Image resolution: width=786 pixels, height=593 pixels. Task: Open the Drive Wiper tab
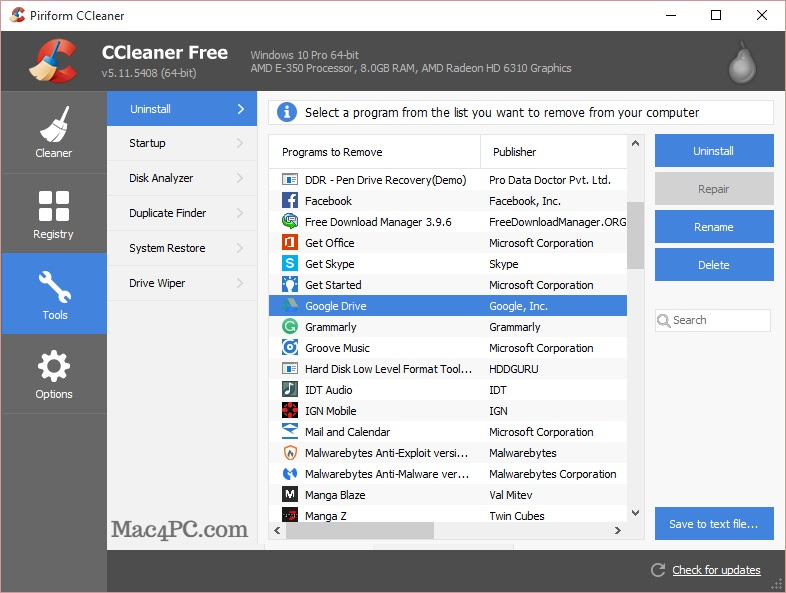point(182,284)
